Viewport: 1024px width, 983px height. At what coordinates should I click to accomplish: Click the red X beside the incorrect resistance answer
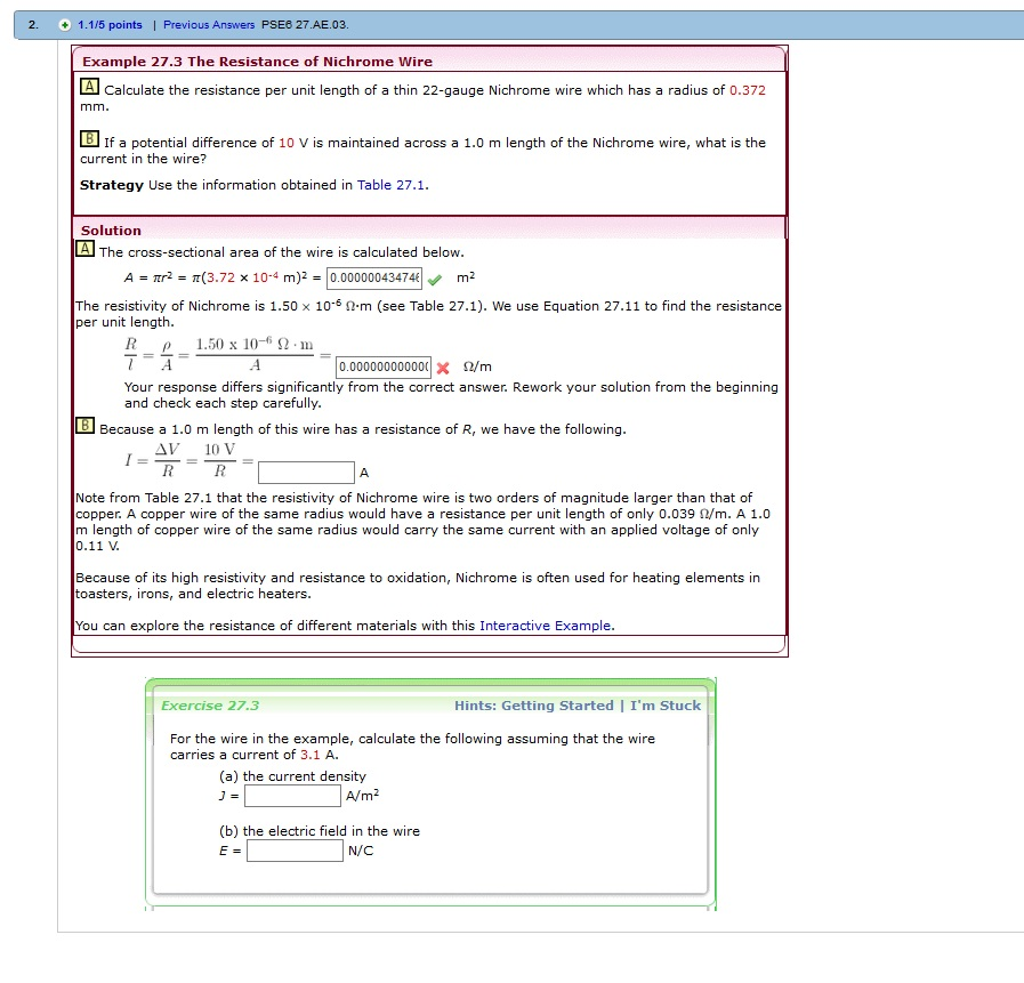[x=443, y=367]
